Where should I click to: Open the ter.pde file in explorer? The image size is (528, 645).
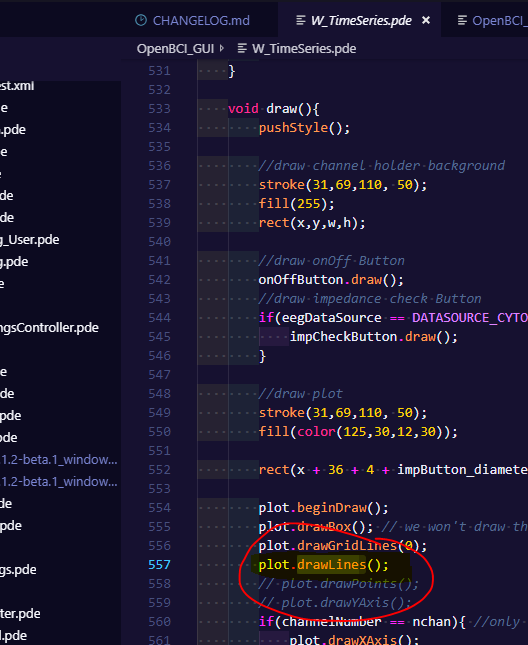[20, 613]
